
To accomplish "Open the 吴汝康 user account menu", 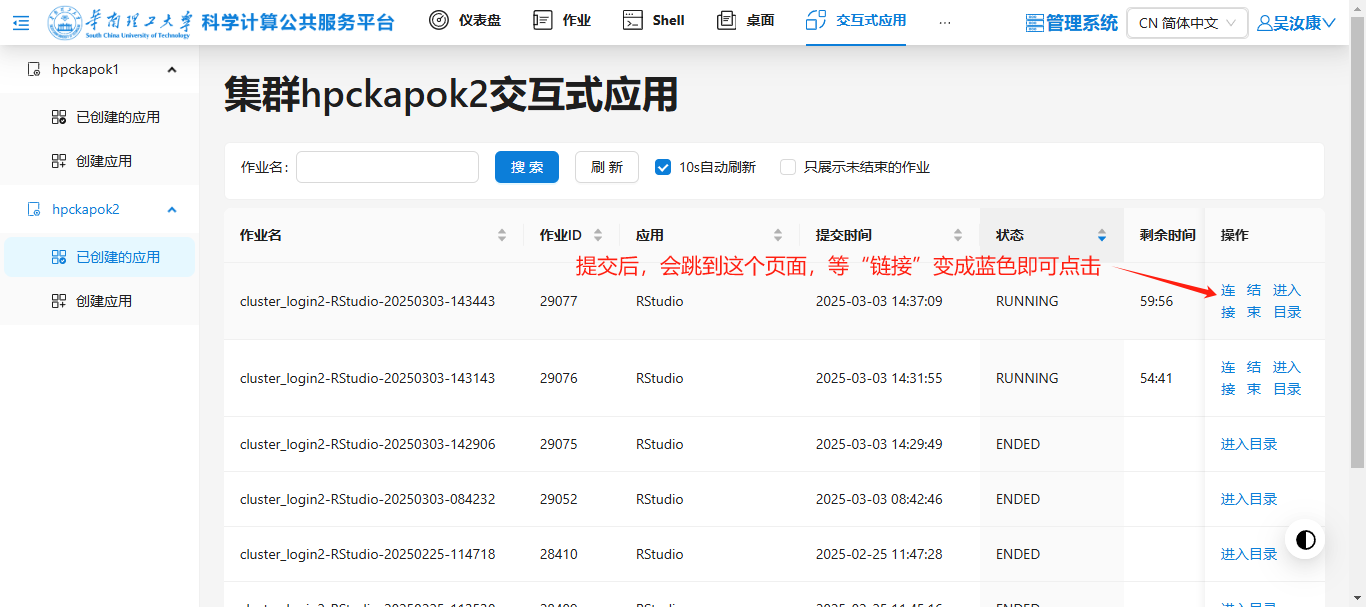I will point(1296,23).
